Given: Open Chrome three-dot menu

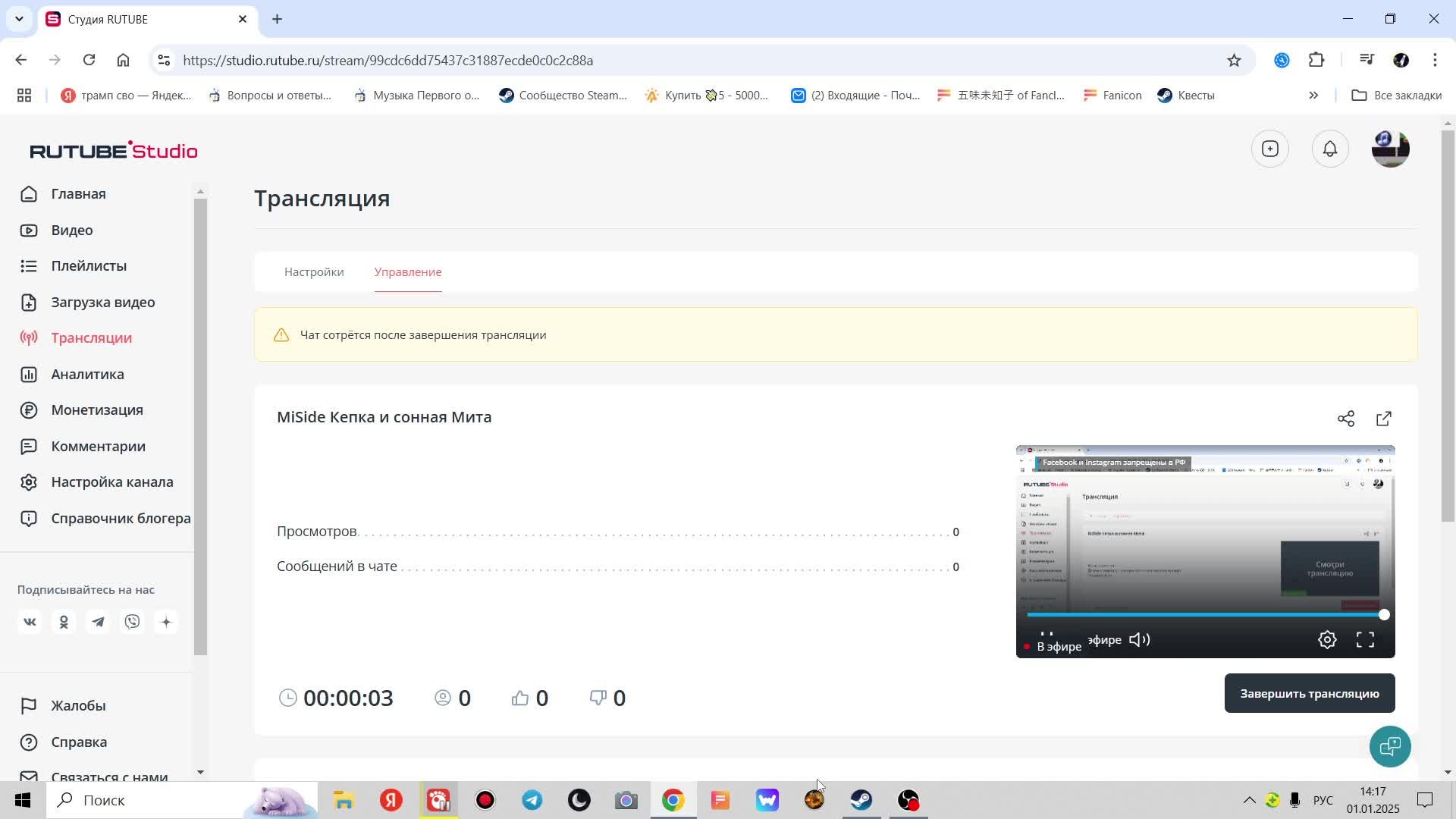Looking at the screenshot, I should [x=1435, y=60].
